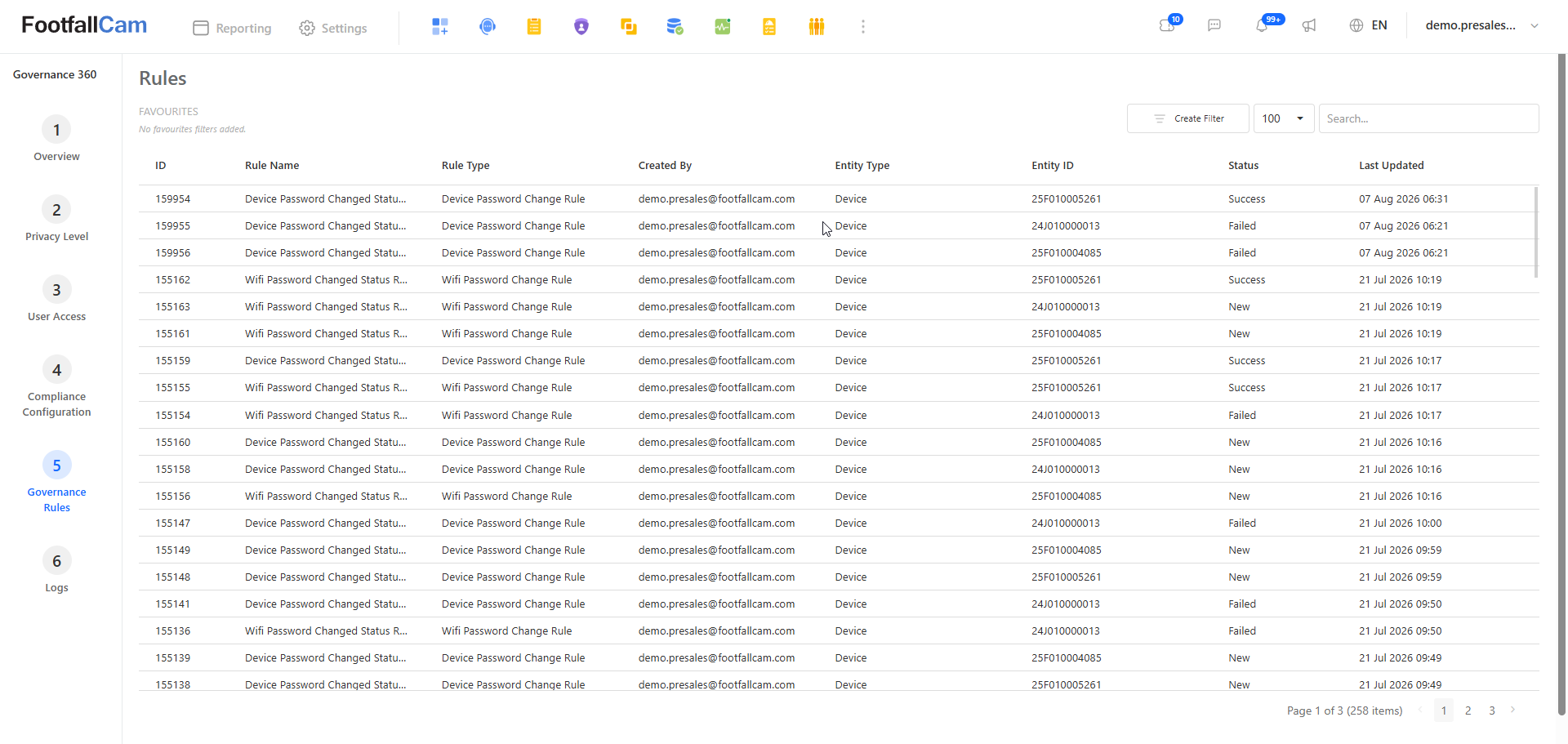
Task: Click rule ID 155155
Action: tap(173, 388)
